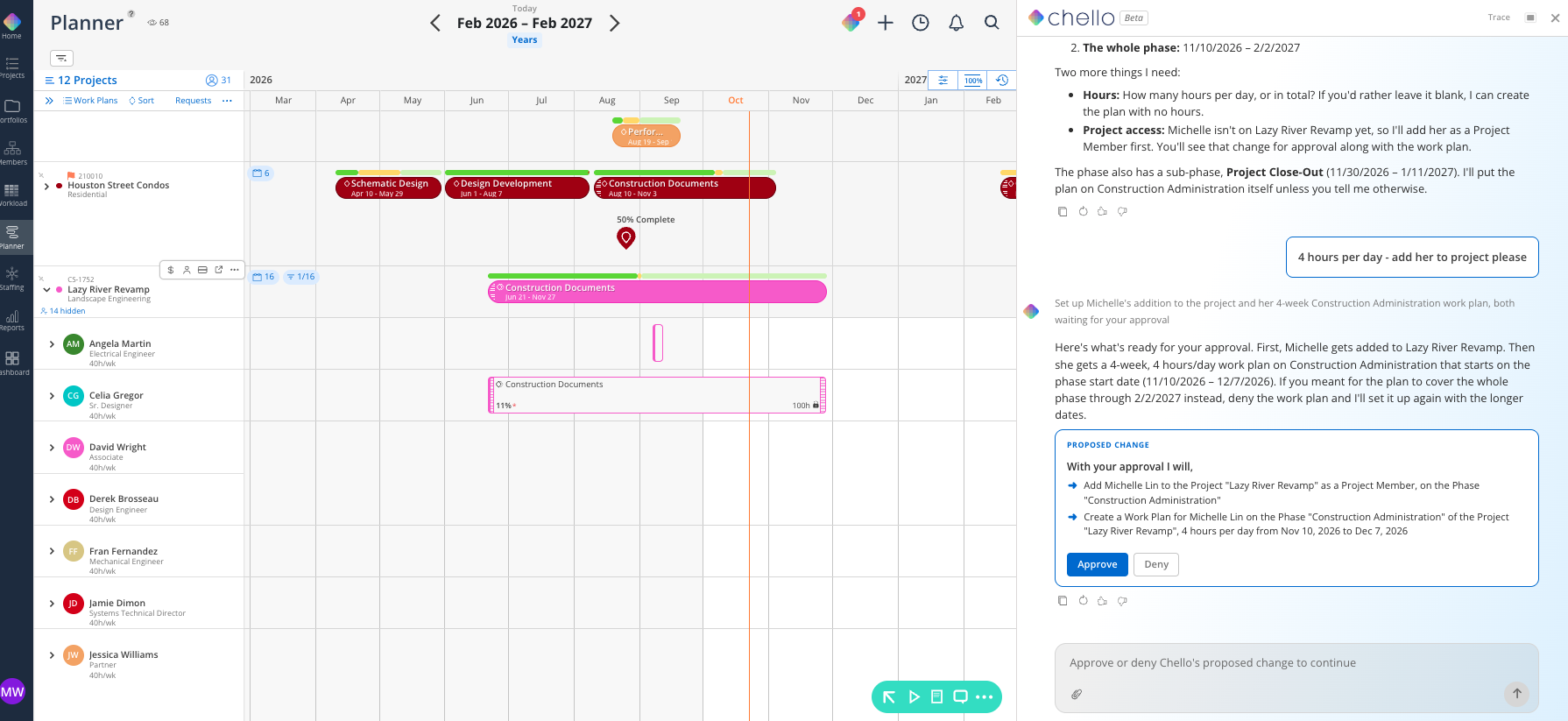Screen dimensions: 1568x721
Task: Open the notifications bell
Action: pos(957,23)
